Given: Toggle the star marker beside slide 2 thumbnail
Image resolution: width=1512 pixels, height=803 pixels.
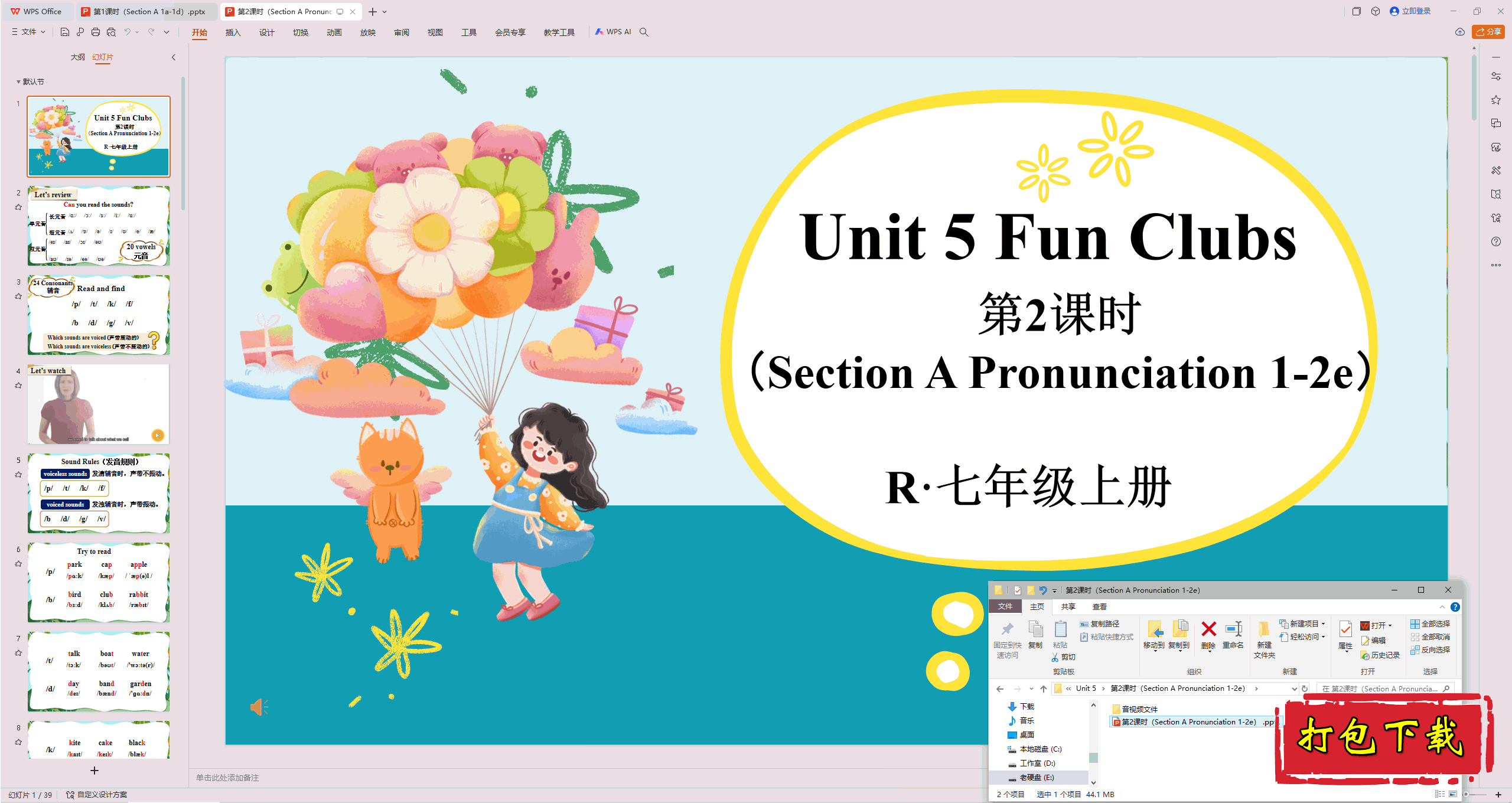Looking at the screenshot, I should (18, 207).
